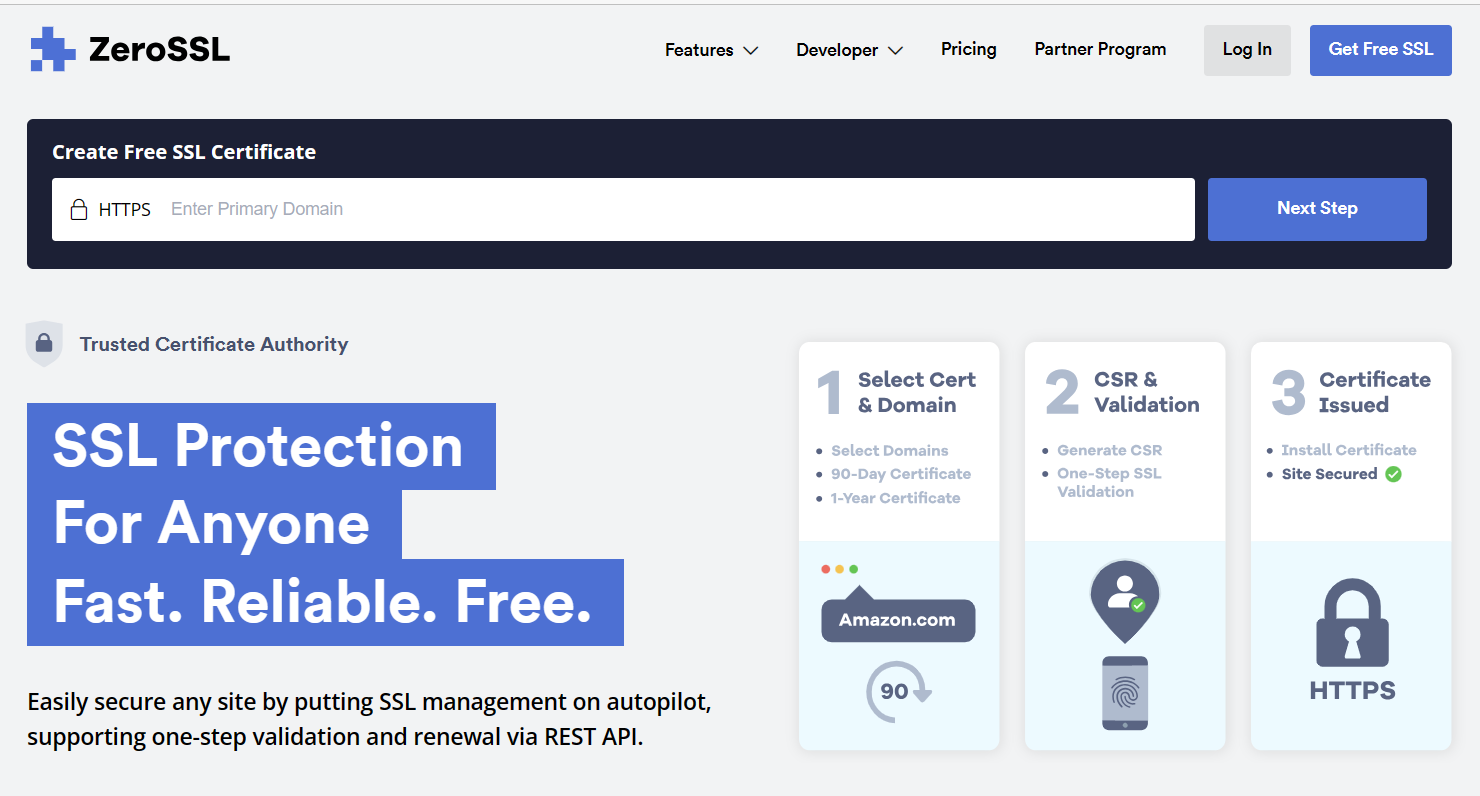This screenshot has height=796, width=1480.
Task: Click the 90-Day Certificate bullet
Action: click(x=901, y=474)
